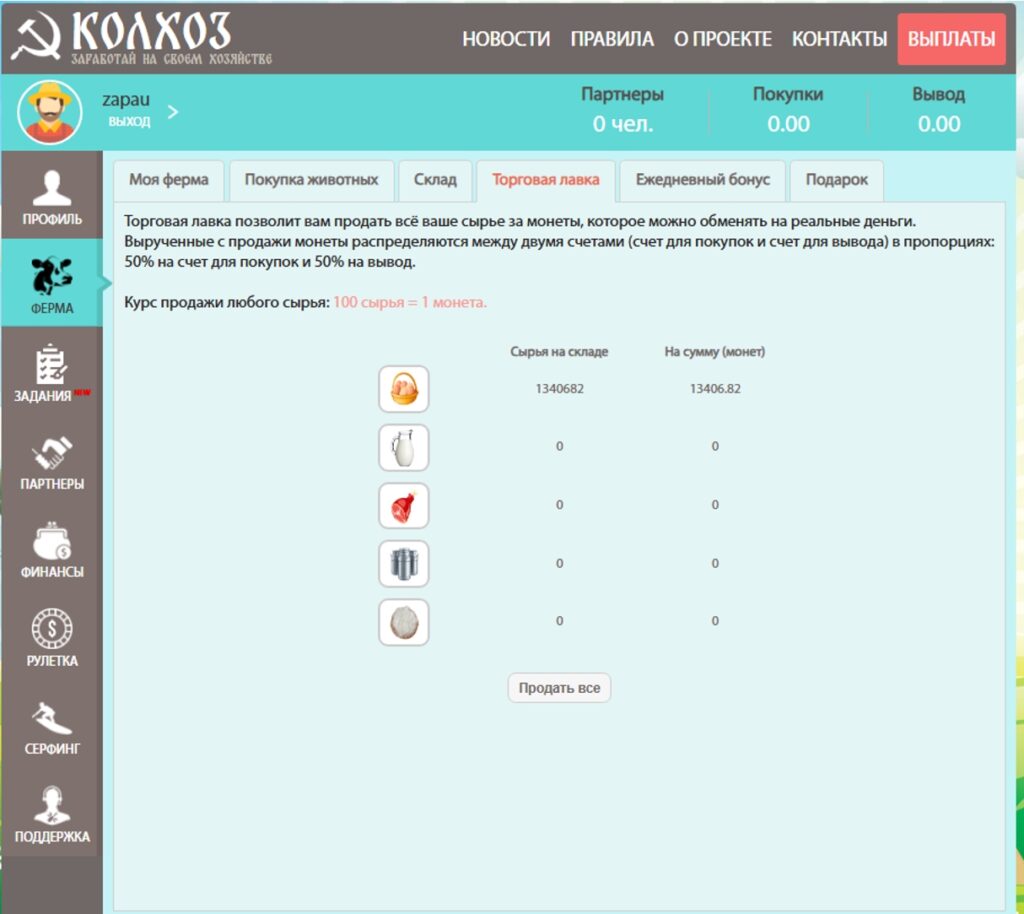Screen dimensions: 1024x914
Task: Open the Рулетка casino chip section
Action: point(52,637)
